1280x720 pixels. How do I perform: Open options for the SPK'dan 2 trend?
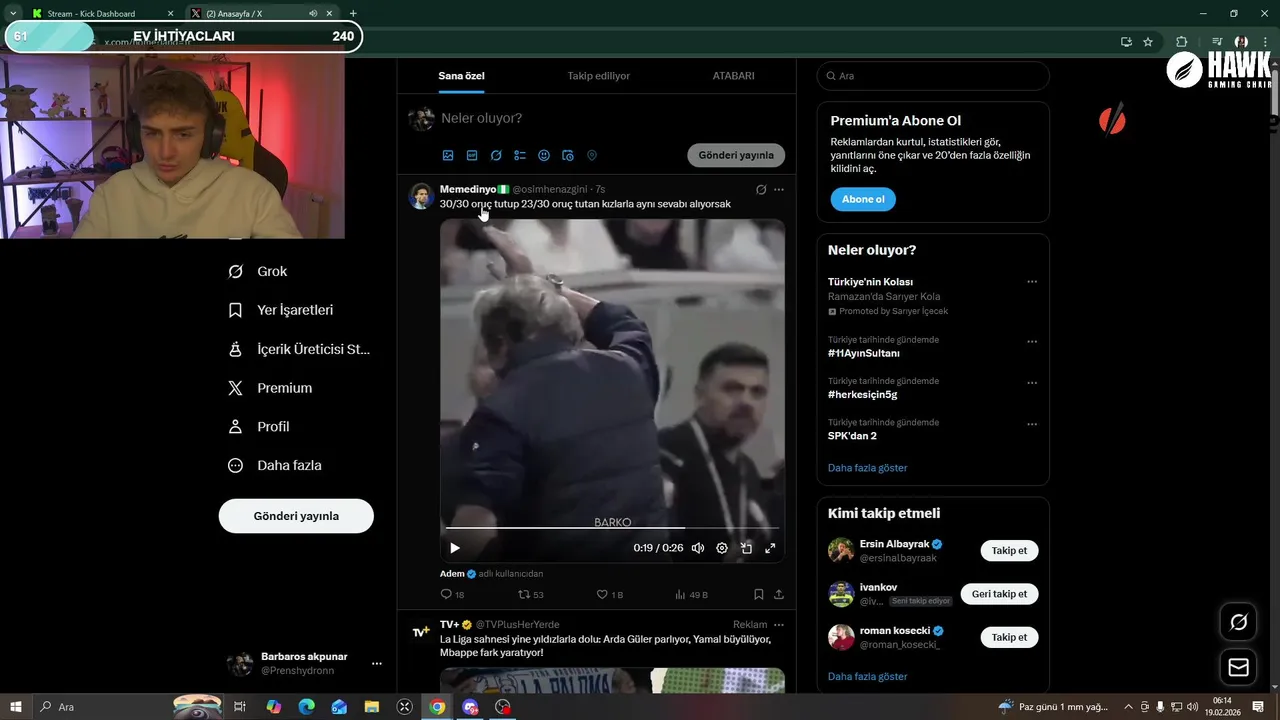coord(1032,424)
